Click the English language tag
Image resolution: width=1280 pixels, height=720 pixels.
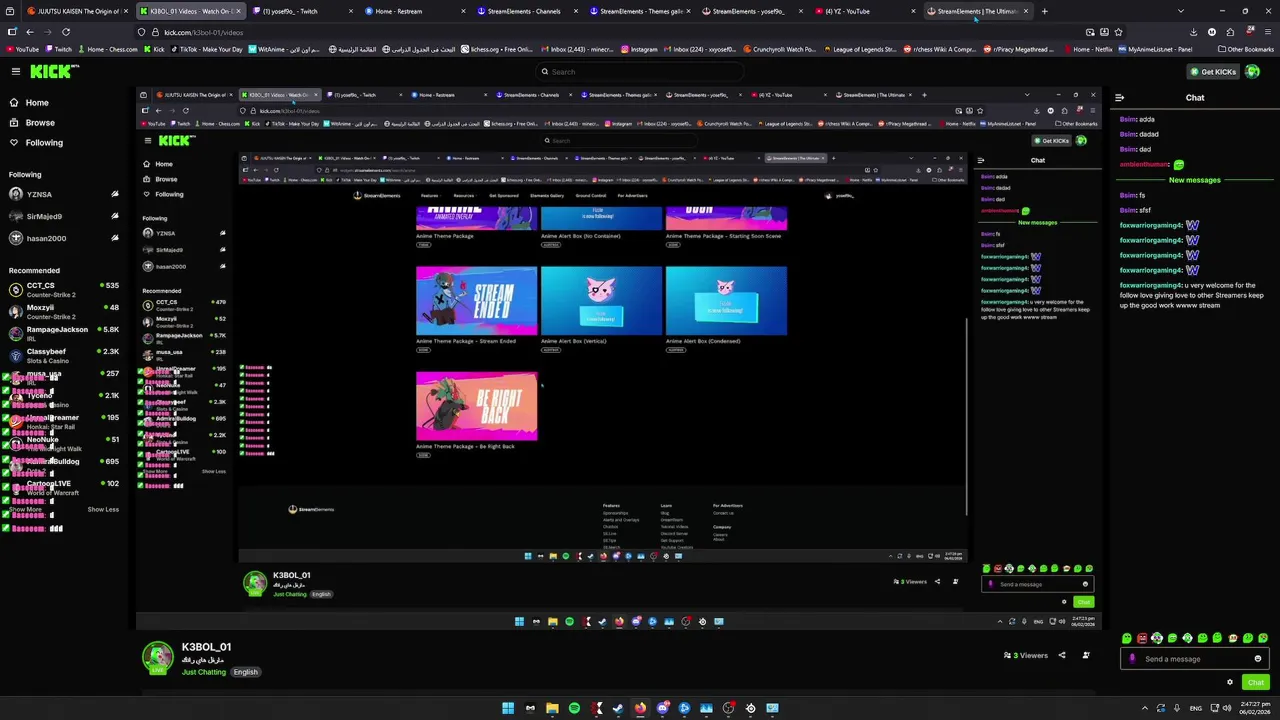click(x=246, y=672)
